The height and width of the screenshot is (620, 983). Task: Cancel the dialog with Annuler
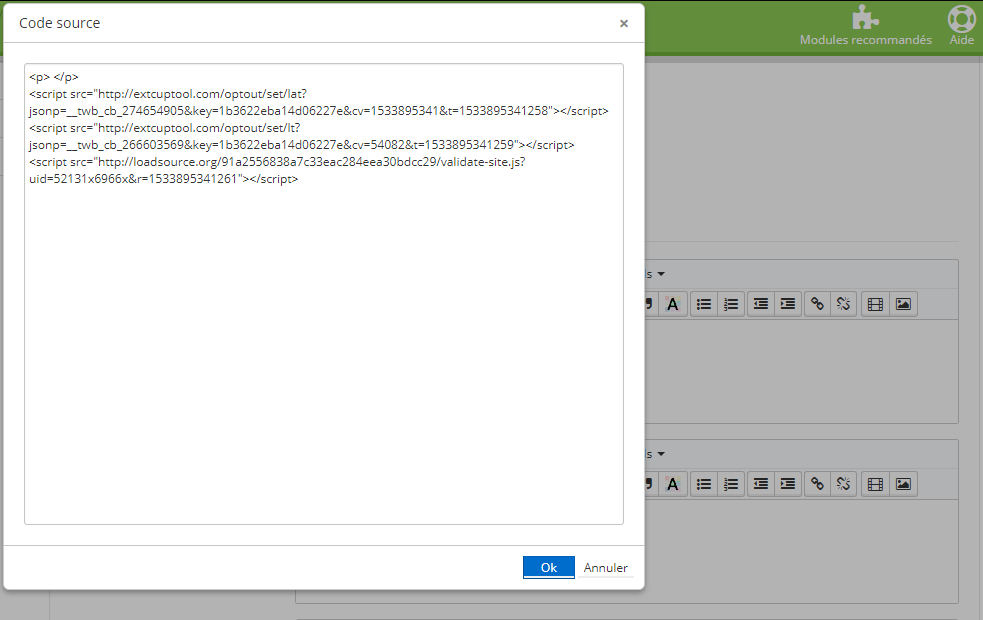[605, 567]
